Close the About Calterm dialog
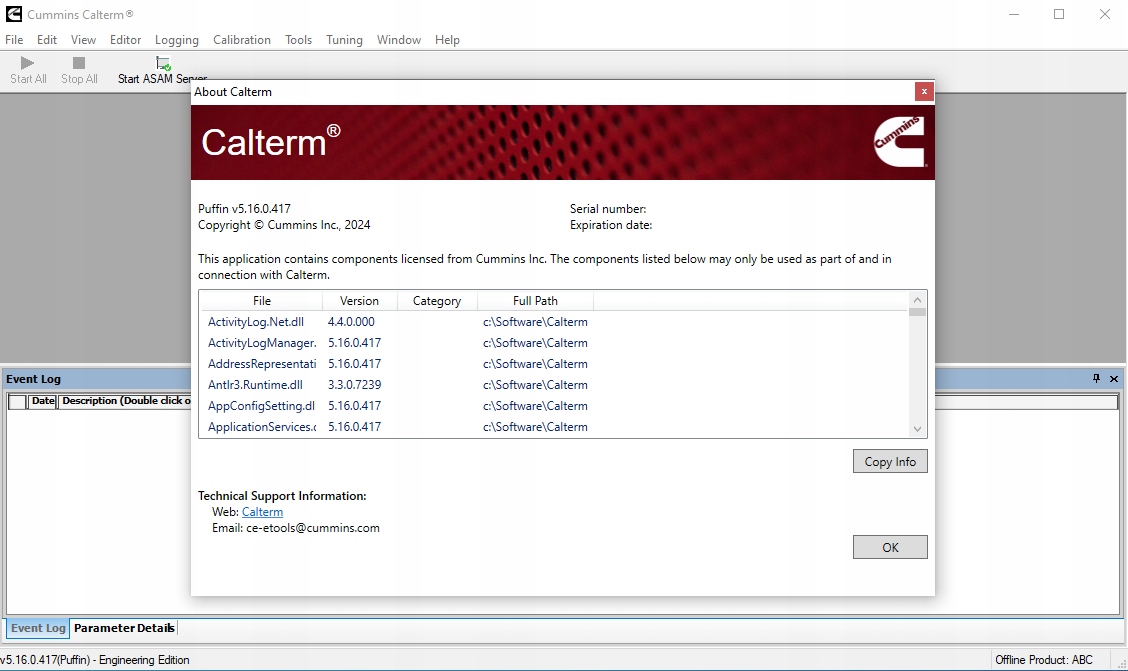The height and width of the screenshot is (671, 1128). [x=924, y=92]
